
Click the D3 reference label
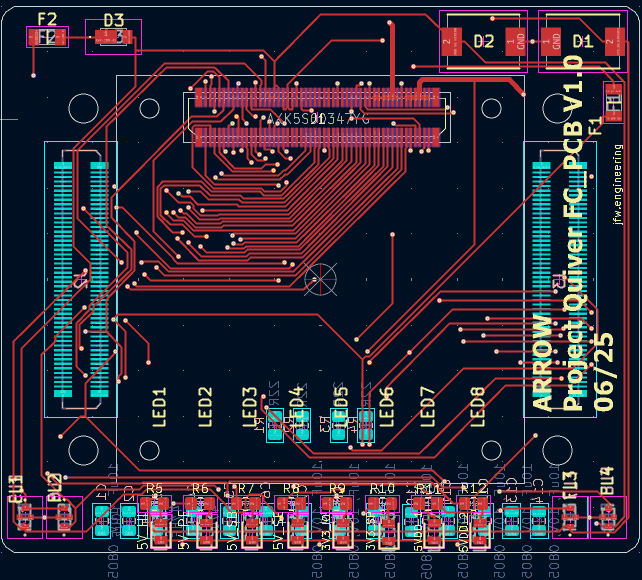pyautogui.click(x=113, y=20)
